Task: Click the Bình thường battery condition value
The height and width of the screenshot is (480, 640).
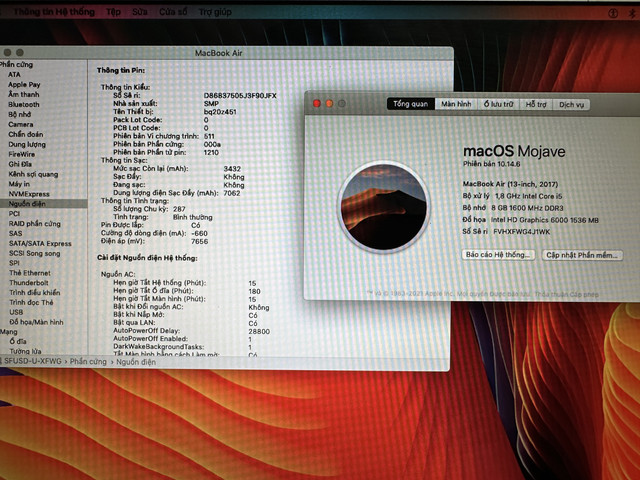Action: (x=193, y=217)
